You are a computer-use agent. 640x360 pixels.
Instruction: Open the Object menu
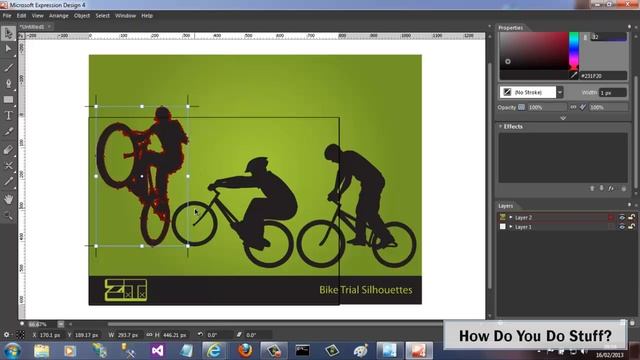[x=82, y=16]
